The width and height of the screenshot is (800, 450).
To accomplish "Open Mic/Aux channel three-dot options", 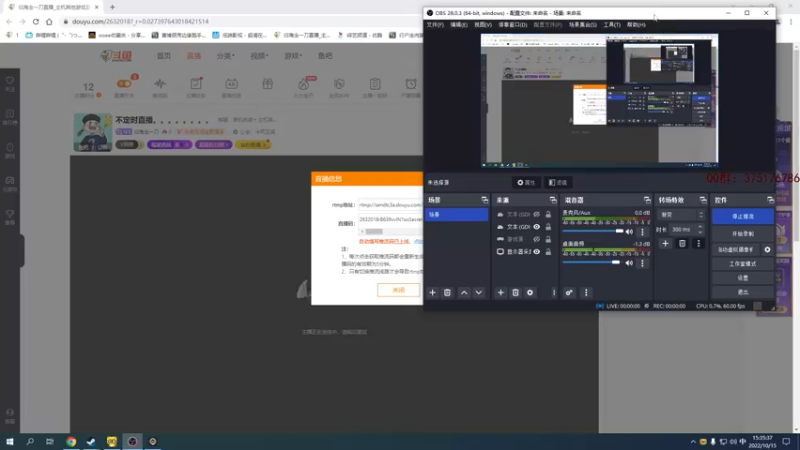I will pos(642,232).
